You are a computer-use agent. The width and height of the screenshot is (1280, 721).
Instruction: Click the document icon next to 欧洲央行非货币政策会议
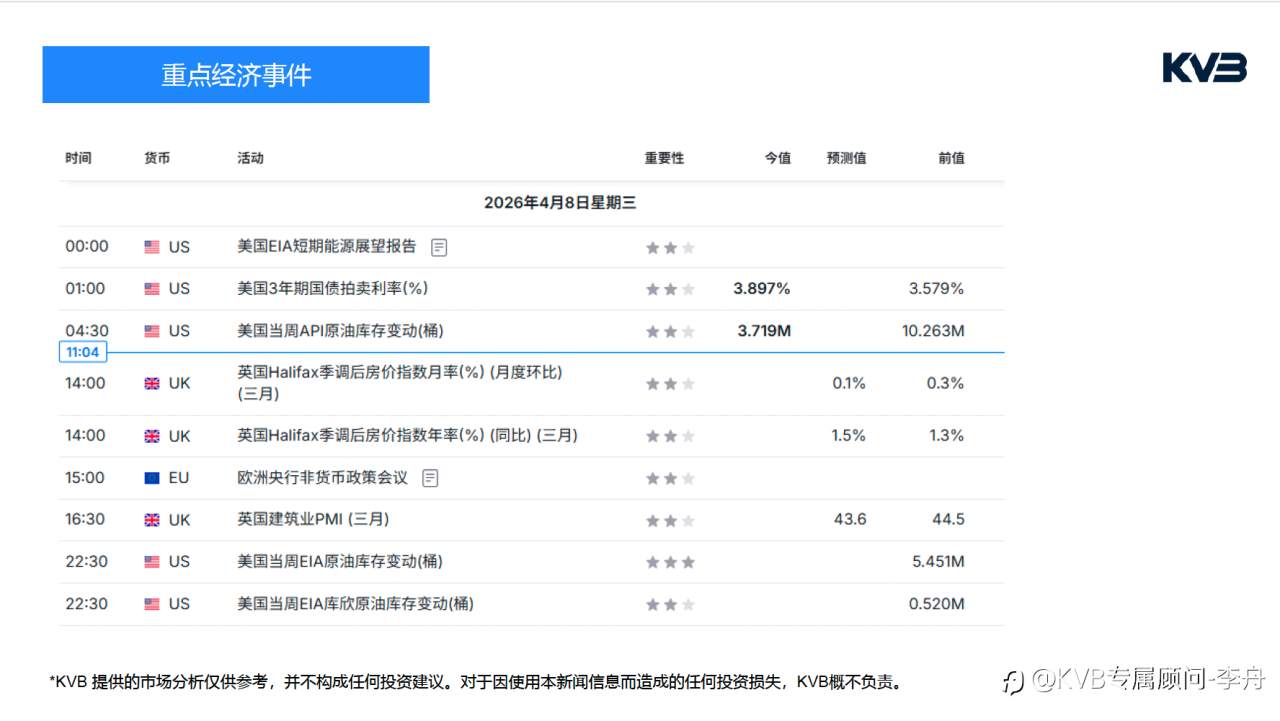tap(429, 477)
